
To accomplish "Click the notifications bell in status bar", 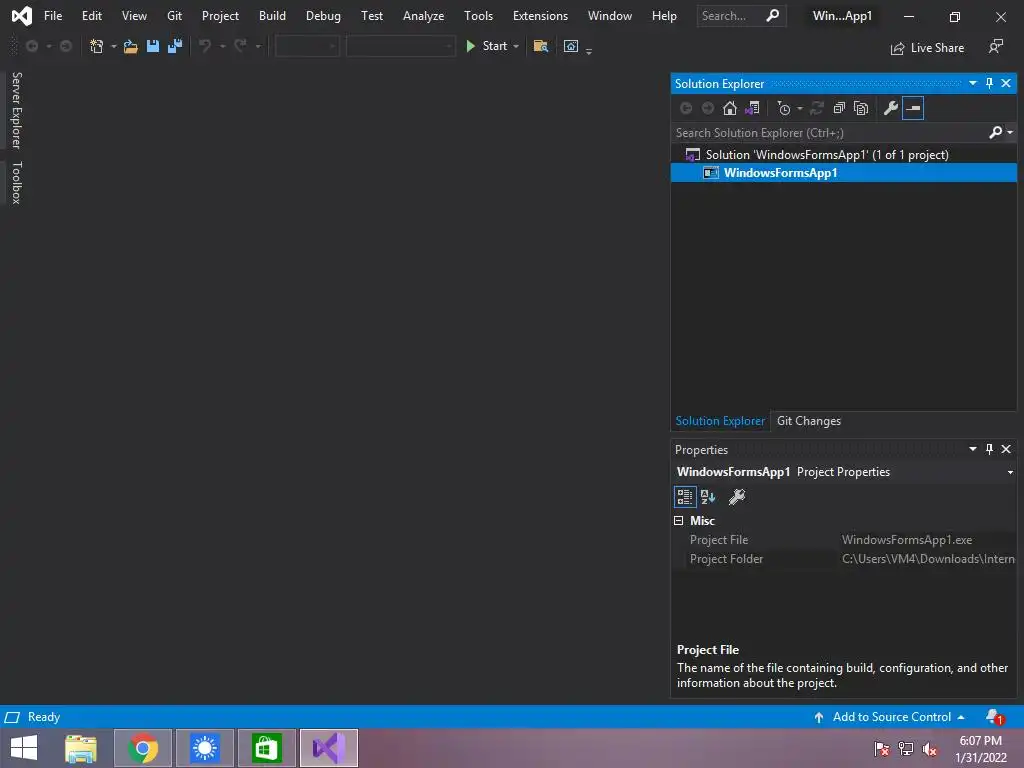I will tap(995, 717).
